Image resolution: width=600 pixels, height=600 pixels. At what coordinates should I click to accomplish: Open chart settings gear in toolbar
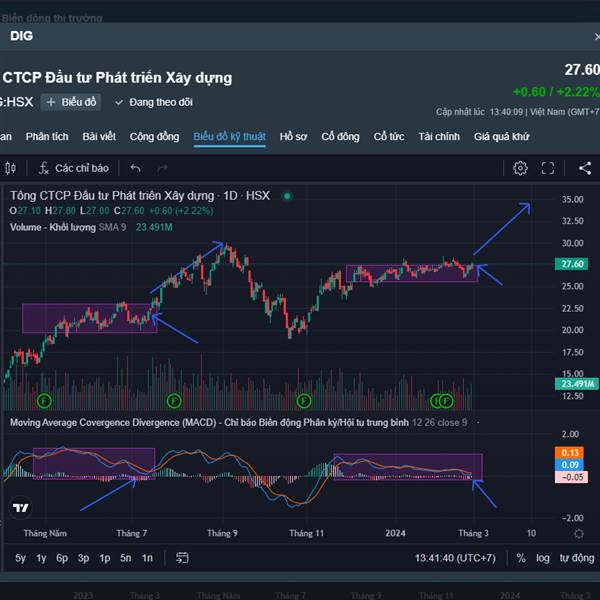pos(520,168)
